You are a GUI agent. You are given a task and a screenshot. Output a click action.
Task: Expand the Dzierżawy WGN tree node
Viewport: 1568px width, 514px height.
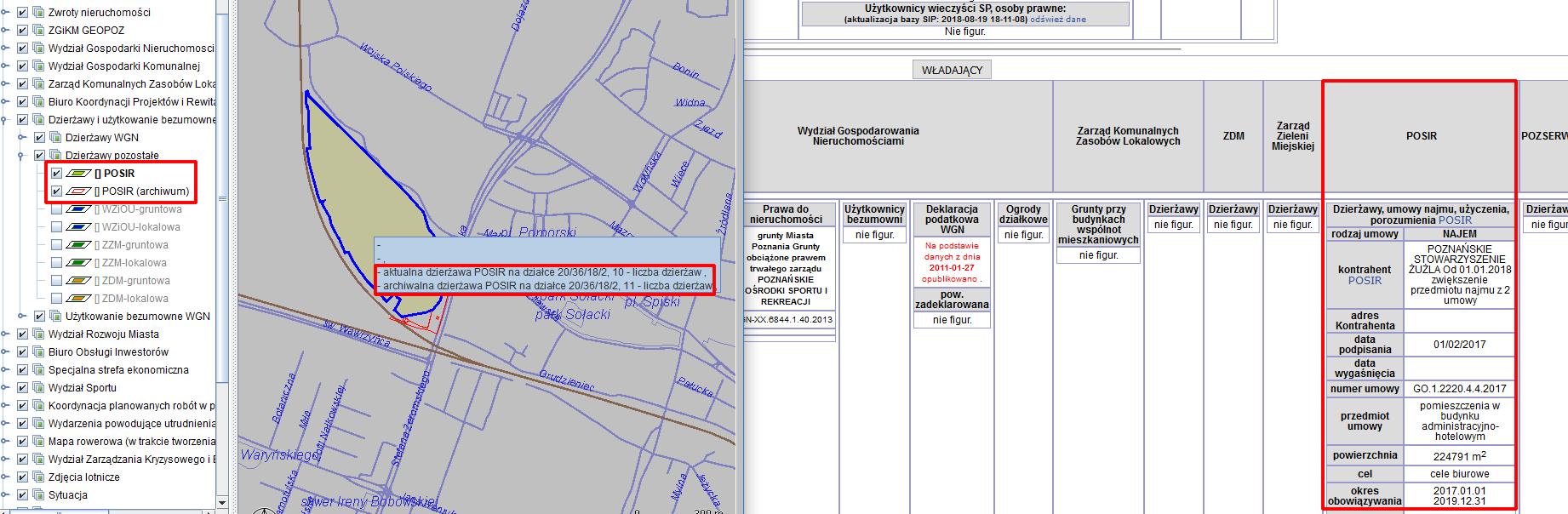22,138
